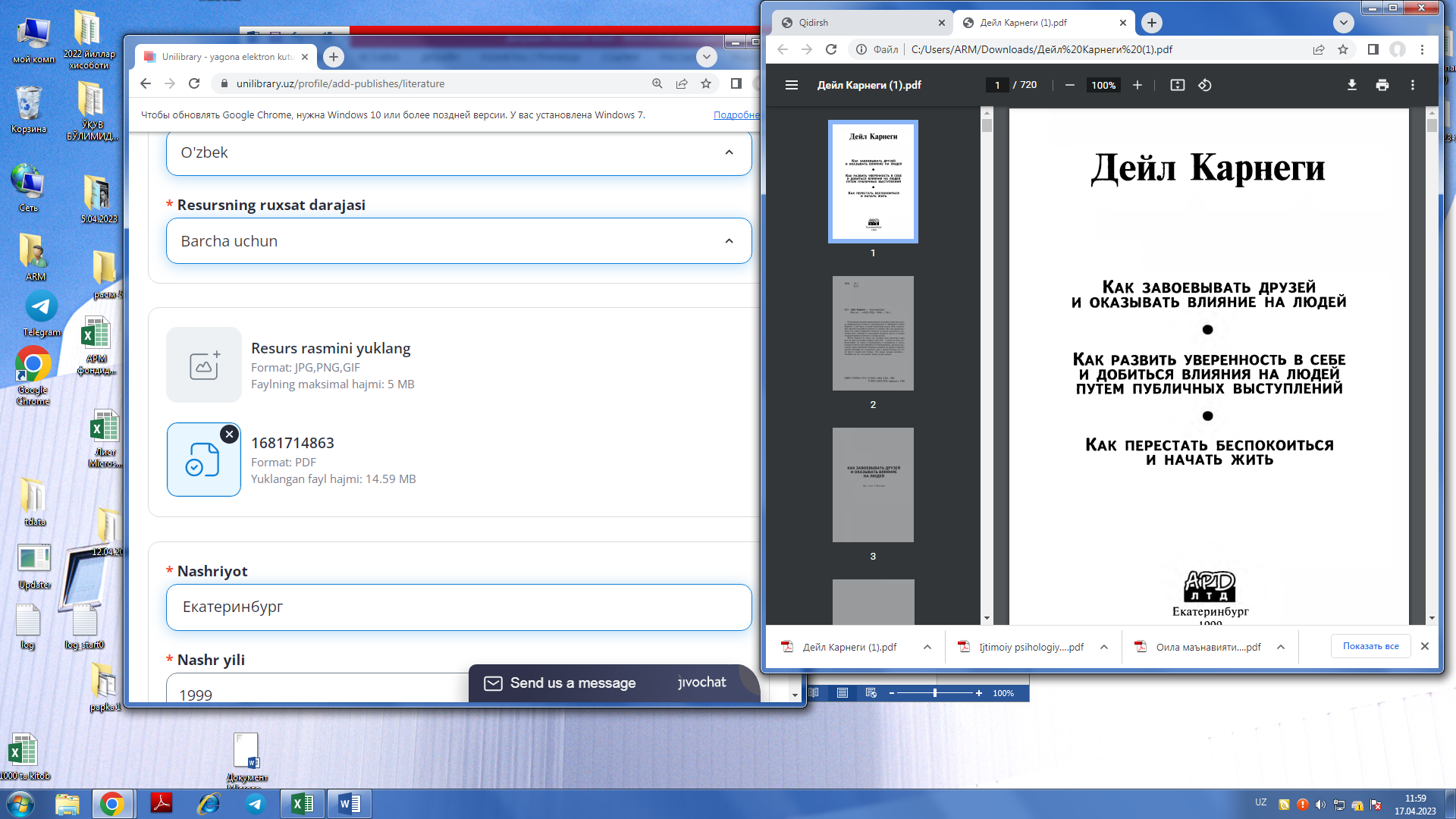Click the PDF viewer sidebar menu icon
1456x819 pixels.
pyautogui.click(x=791, y=85)
